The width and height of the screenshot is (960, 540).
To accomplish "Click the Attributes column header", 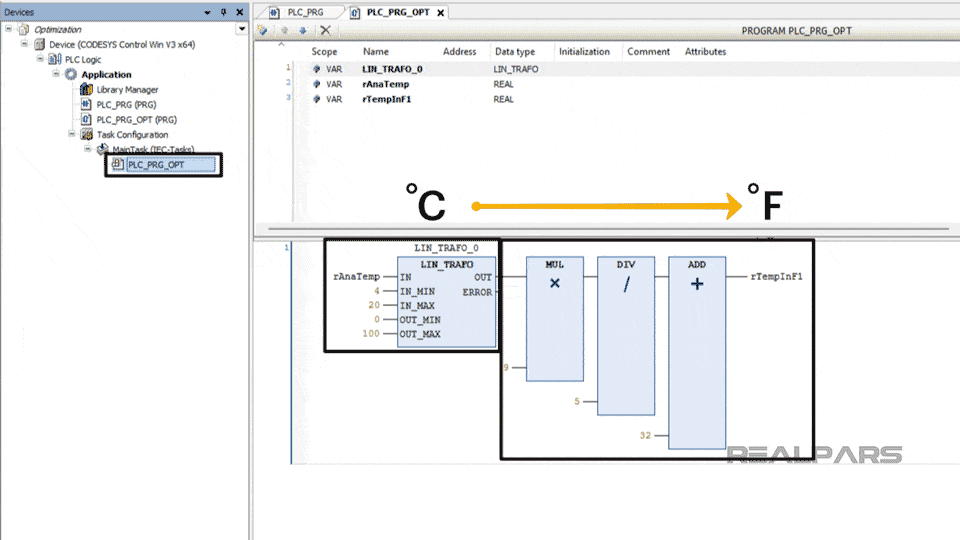I will coord(705,51).
